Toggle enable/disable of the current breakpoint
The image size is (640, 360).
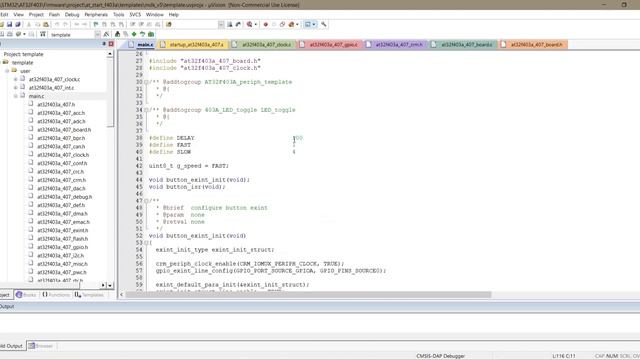tap(274, 24)
